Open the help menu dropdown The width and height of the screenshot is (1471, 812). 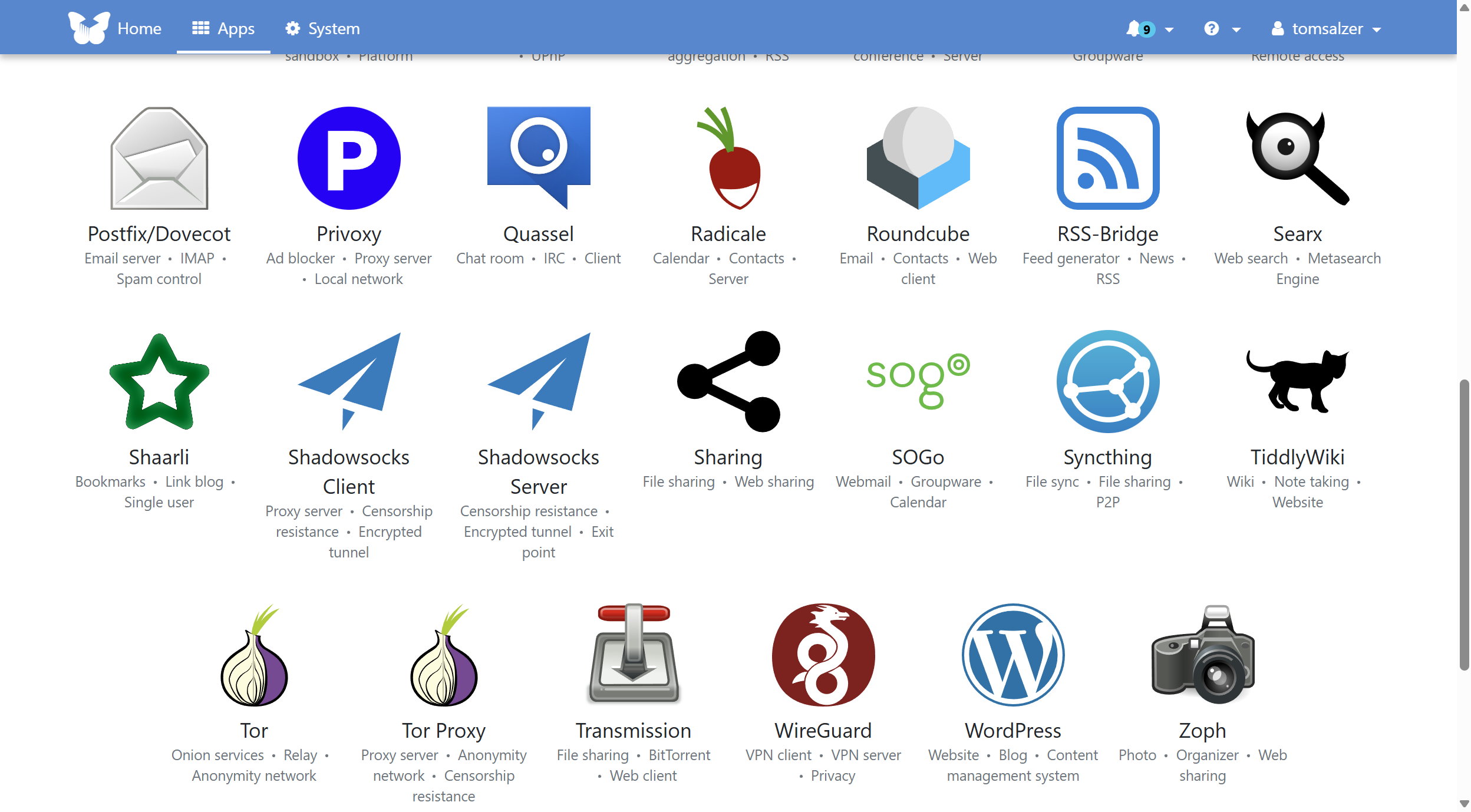click(x=1221, y=28)
